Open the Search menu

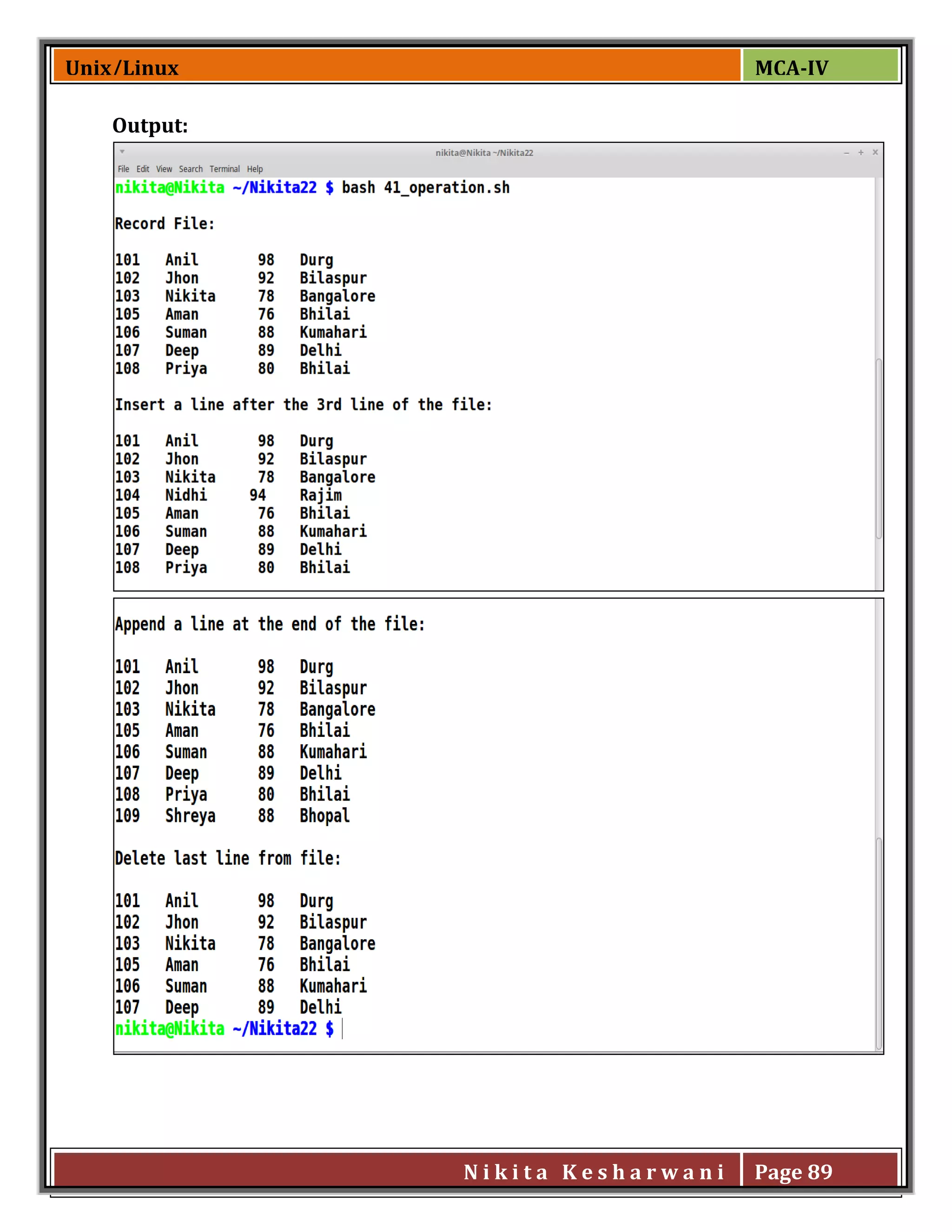click(191, 169)
